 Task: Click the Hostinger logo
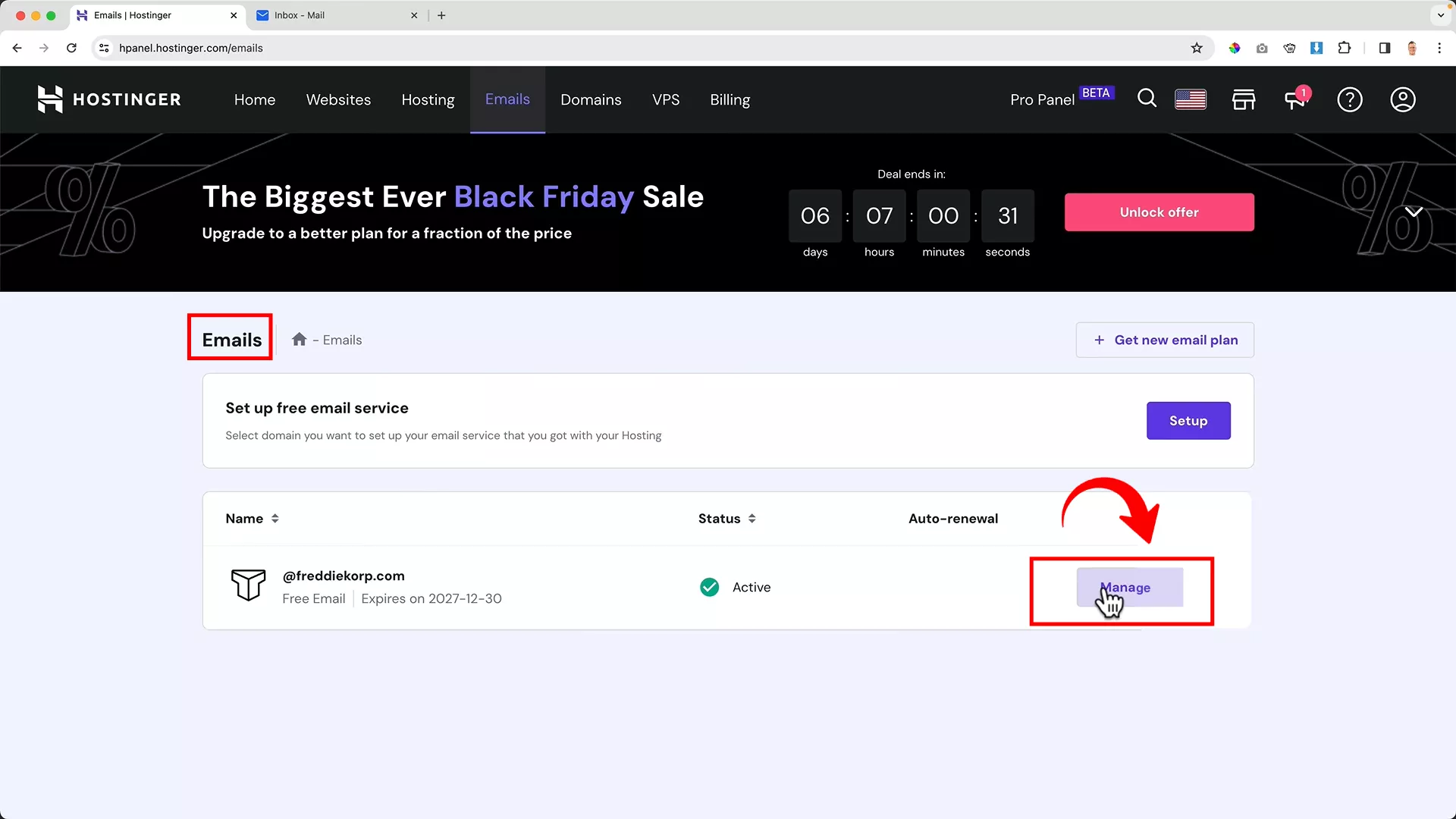pos(109,99)
